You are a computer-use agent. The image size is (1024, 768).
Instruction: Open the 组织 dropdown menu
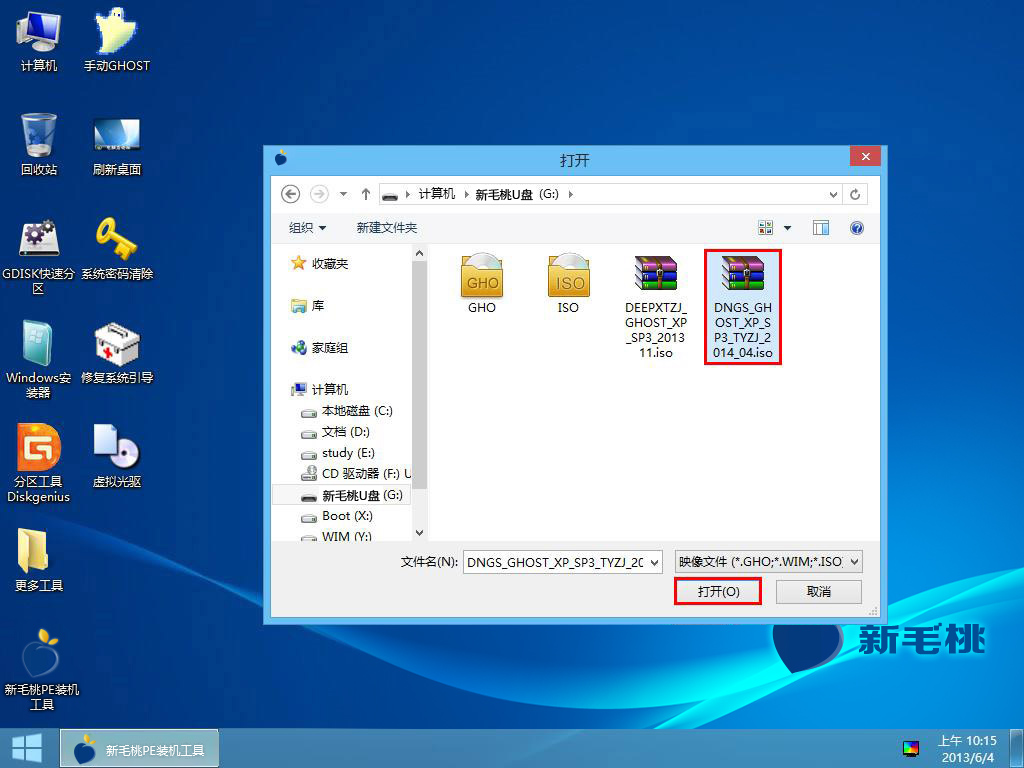(308, 227)
